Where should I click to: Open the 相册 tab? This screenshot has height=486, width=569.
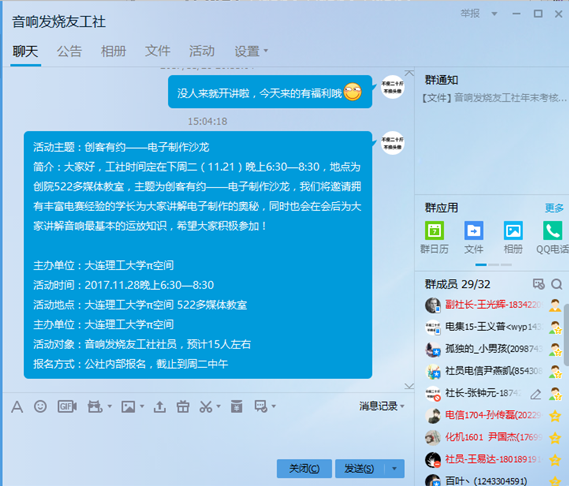(113, 51)
